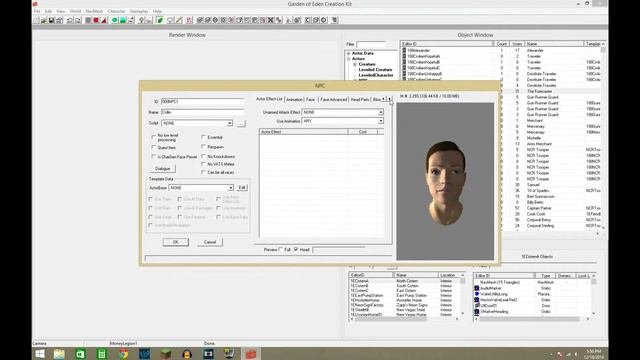Switch to the Face tab
The image size is (640, 360).
pyautogui.click(x=311, y=100)
